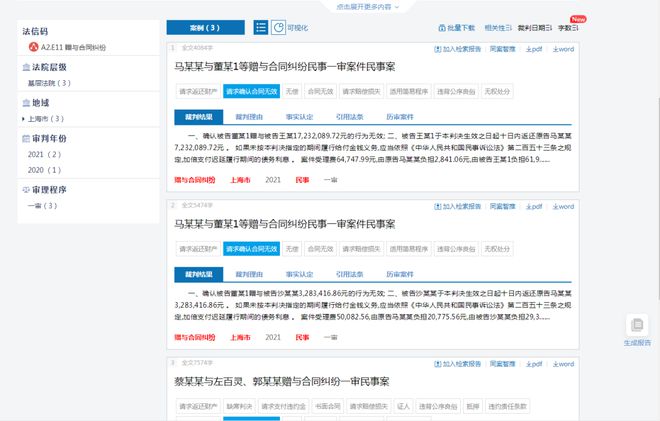Viewport: 660px width, 421px height.
Task: Expand 点击展开更多内容 at the top
Action: pyautogui.click(x=367, y=6)
